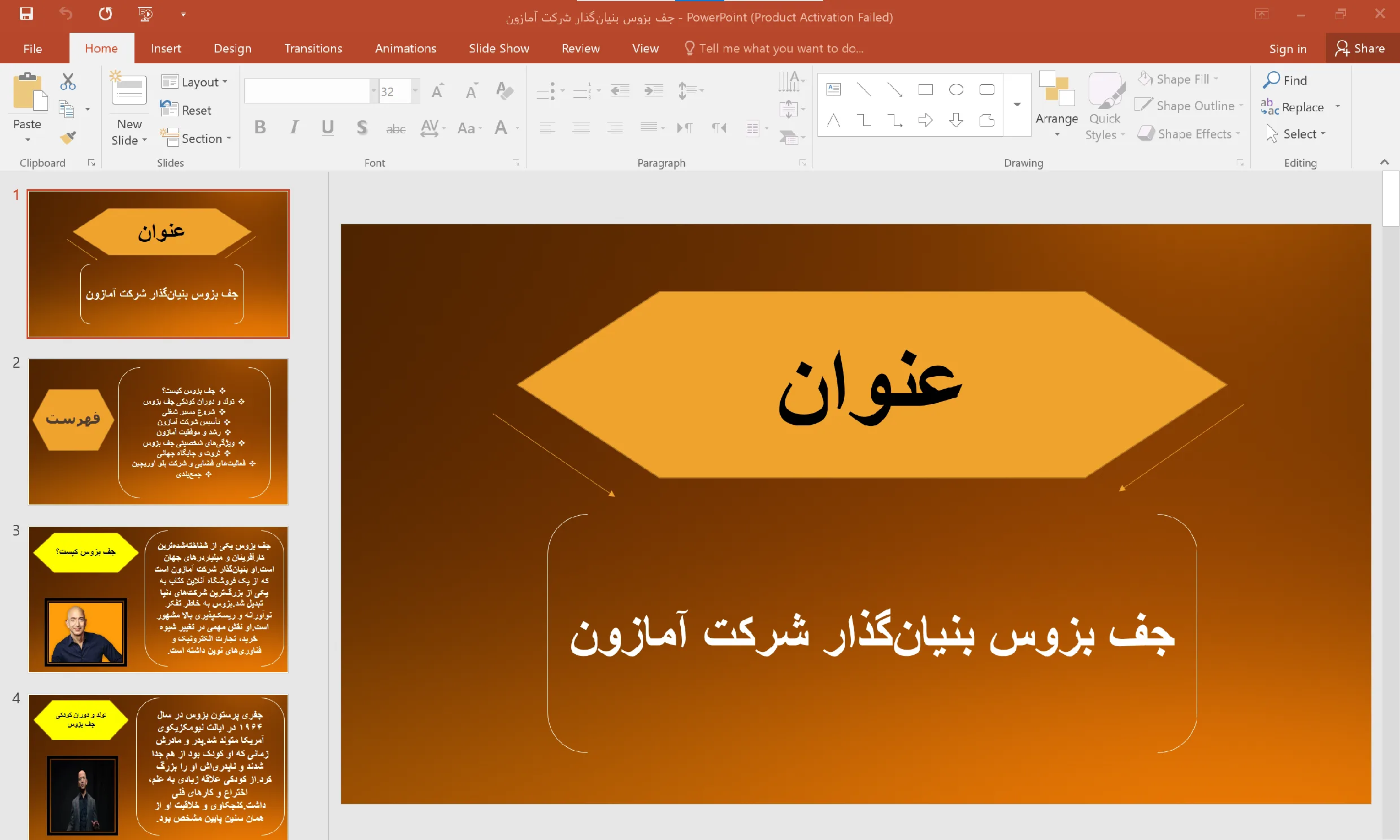Click Sign in

1288,49
